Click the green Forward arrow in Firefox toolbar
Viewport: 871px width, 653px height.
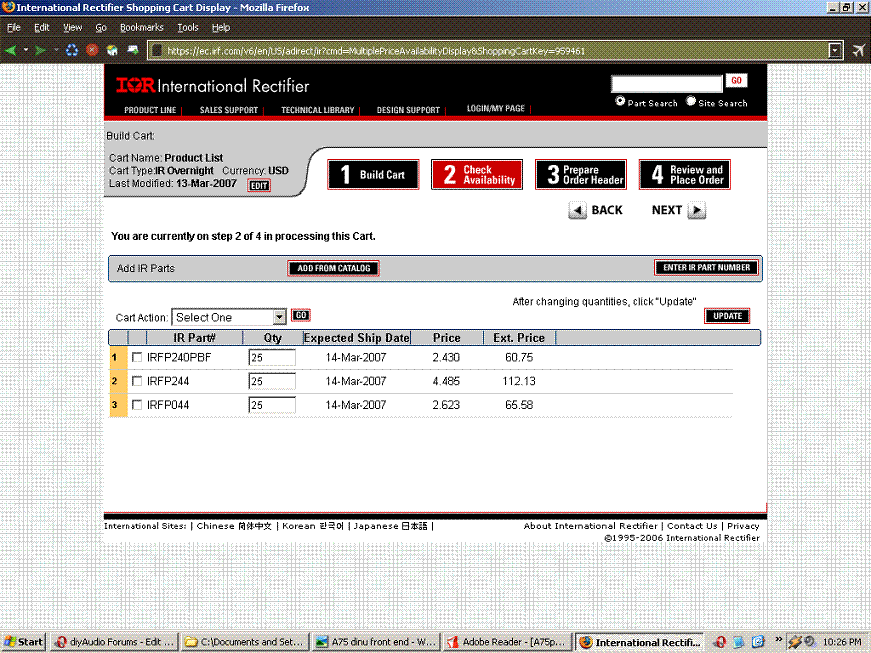(41, 51)
